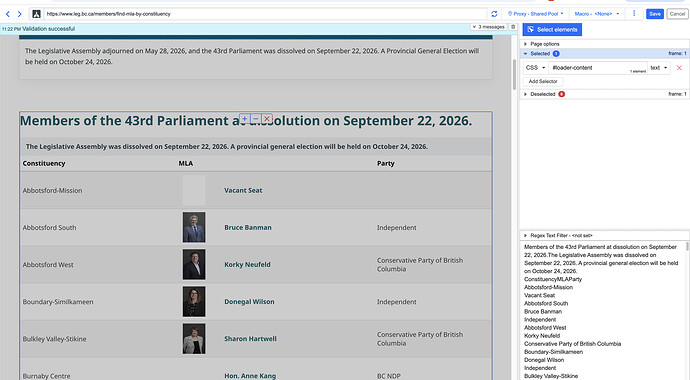Open the text extraction type dropdown
Image resolution: width=690 pixels, height=380 pixels.
click(x=659, y=68)
